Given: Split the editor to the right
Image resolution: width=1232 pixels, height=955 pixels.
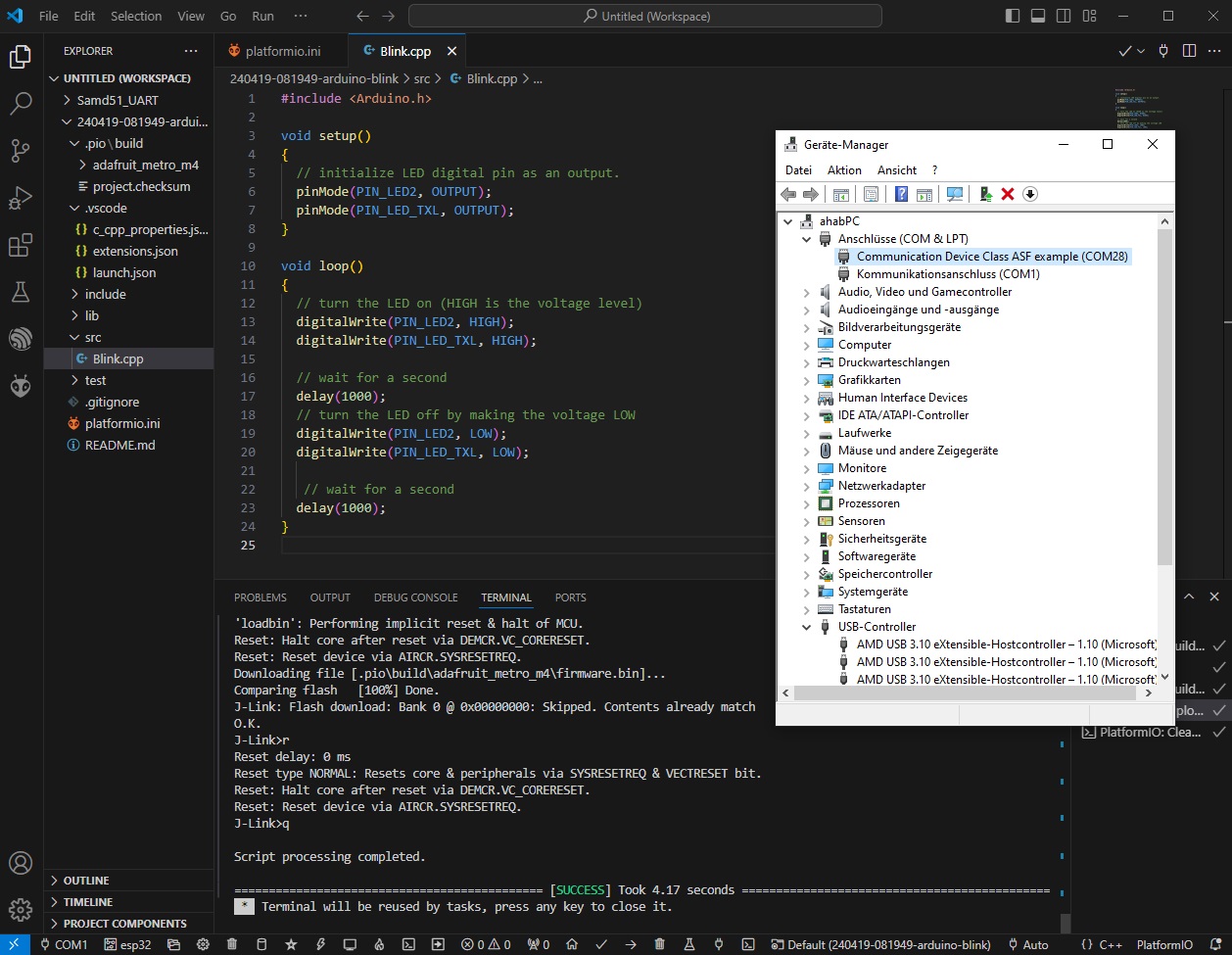Looking at the screenshot, I should click(1189, 51).
